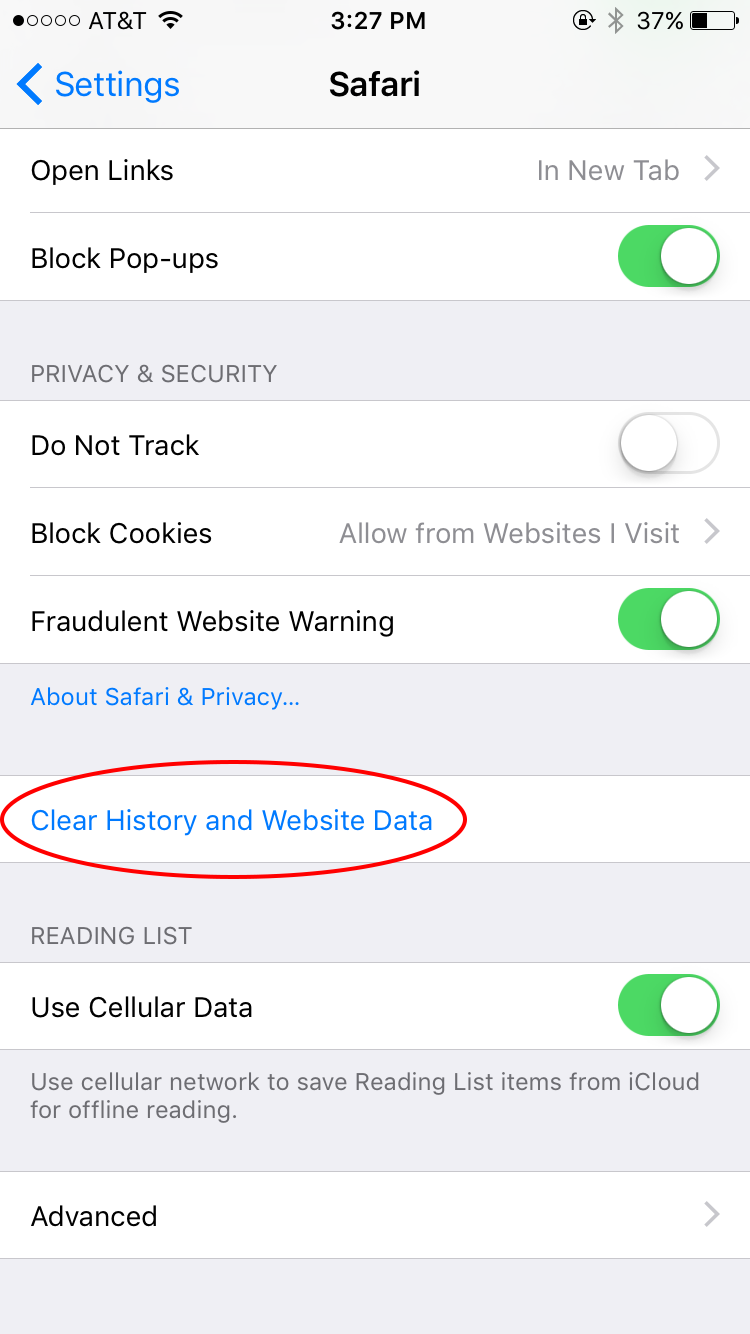
Task: Open Advanced settings chevron
Action: click(x=712, y=1215)
